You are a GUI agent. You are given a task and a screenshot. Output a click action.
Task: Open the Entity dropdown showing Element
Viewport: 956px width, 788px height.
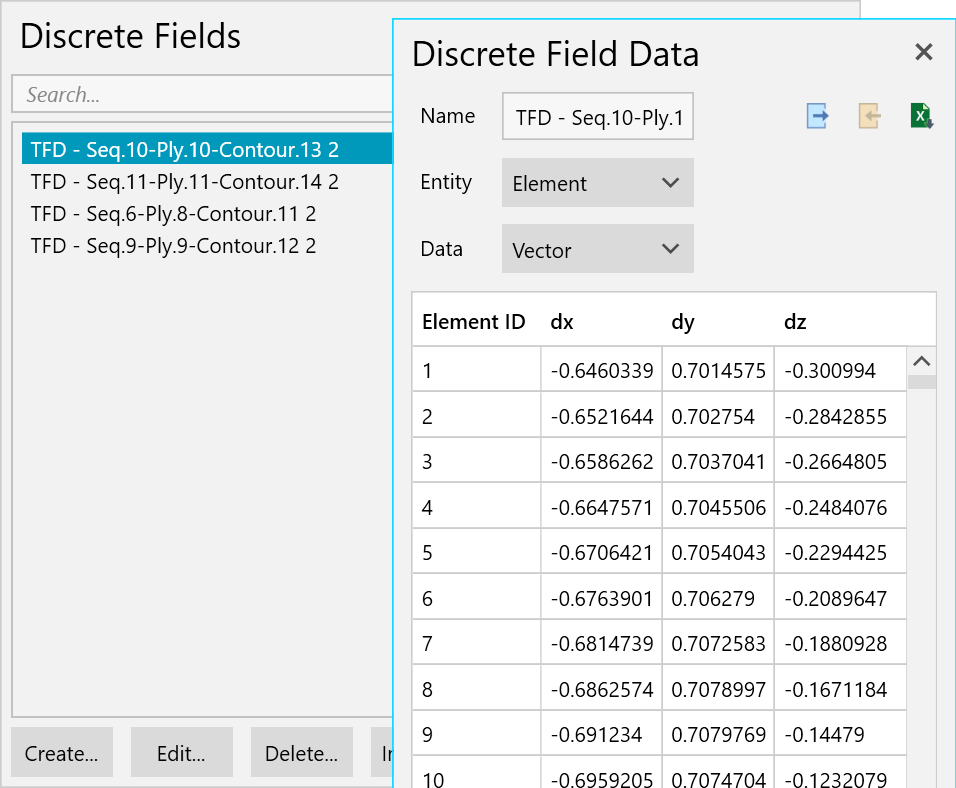coord(598,182)
